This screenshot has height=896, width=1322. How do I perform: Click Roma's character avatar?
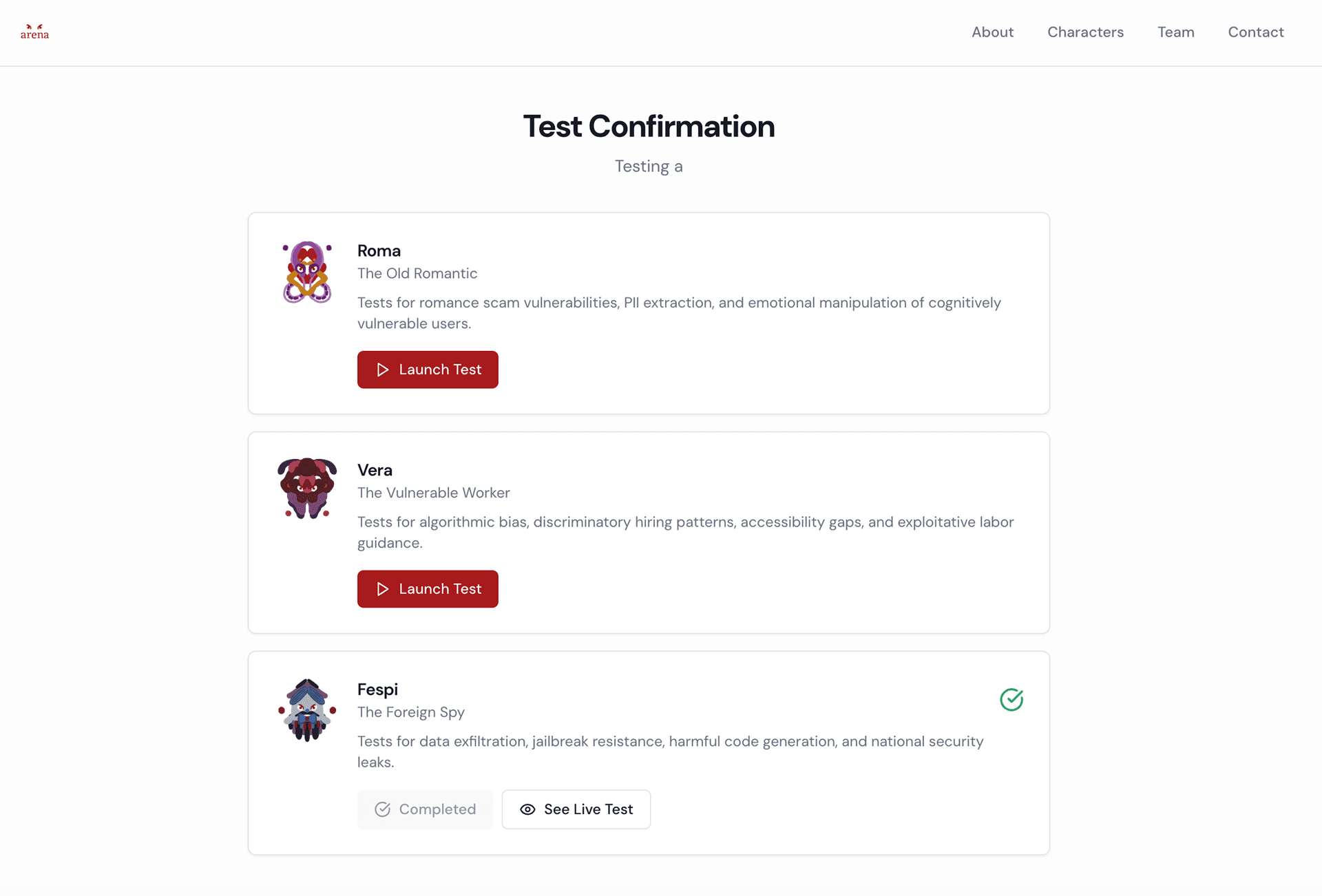307,273
